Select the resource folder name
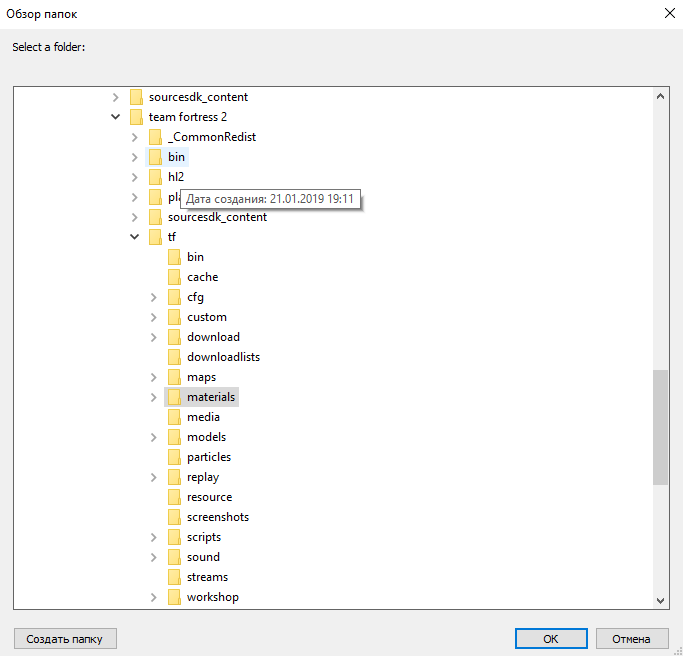 (210, 497)
